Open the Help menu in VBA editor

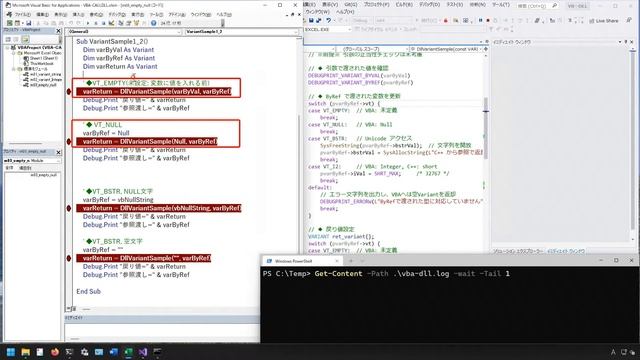point(224,15)
